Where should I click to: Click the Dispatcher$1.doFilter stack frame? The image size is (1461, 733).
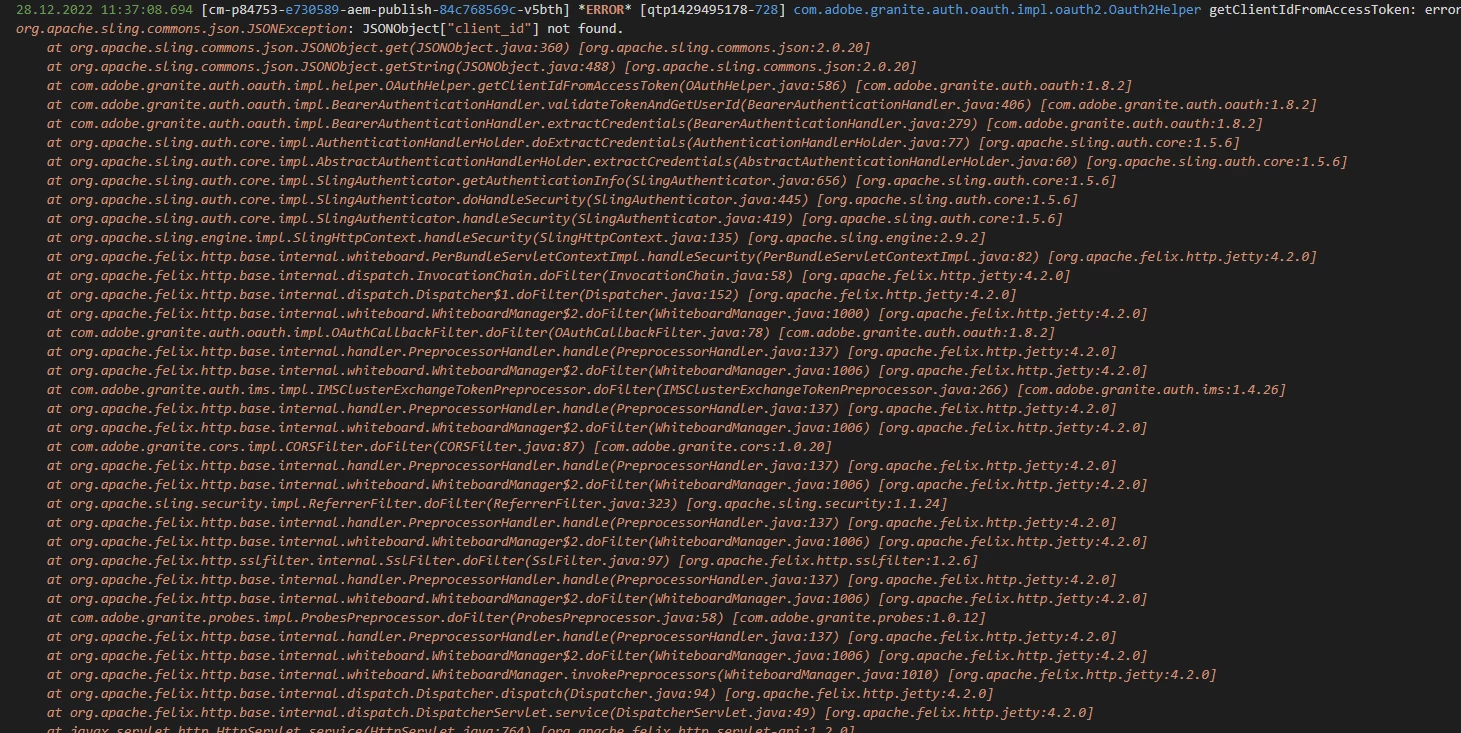pos(531,295)
